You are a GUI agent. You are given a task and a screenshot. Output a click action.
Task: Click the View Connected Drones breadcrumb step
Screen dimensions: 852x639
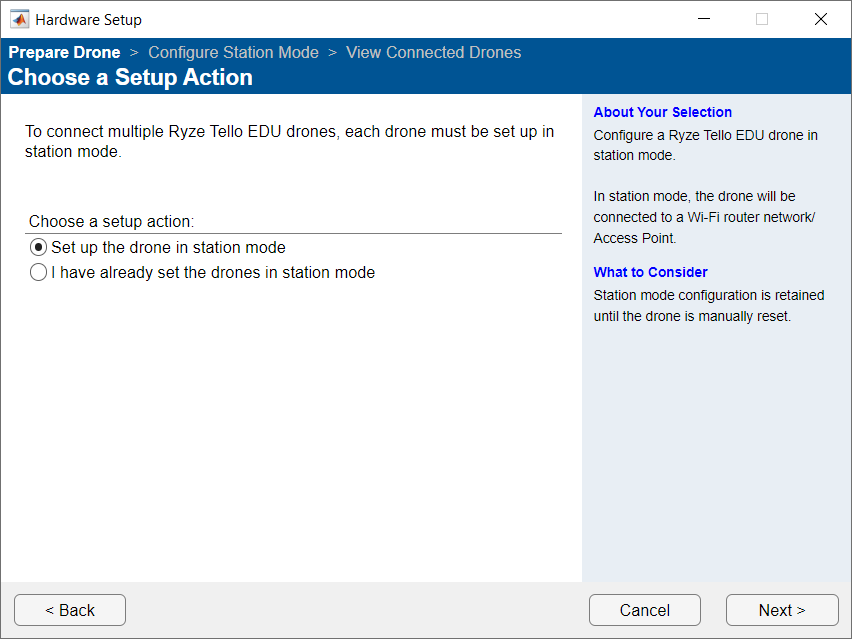(x=433, y=52)
